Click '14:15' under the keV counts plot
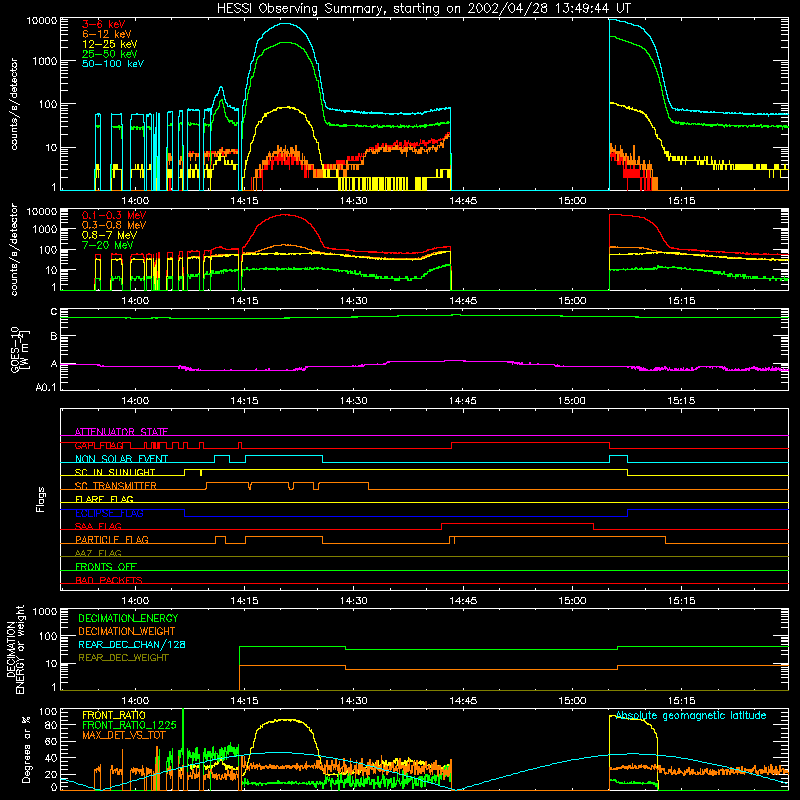 tap(244, 201)
